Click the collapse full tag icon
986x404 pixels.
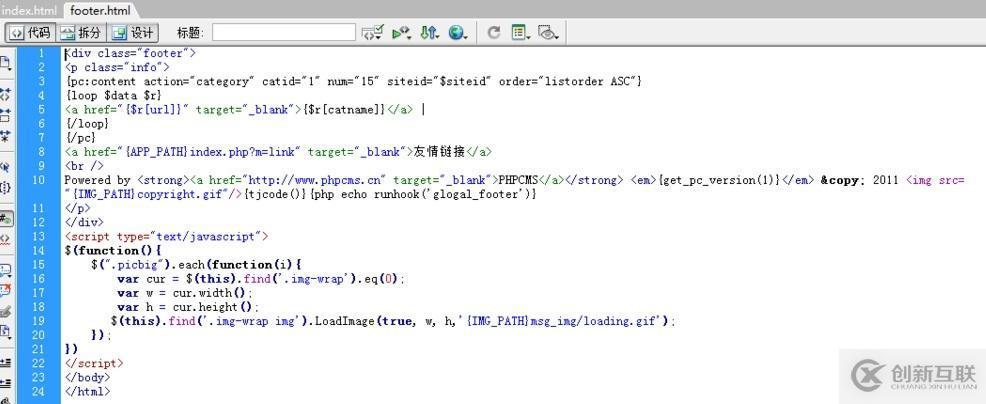coord(5,95)
